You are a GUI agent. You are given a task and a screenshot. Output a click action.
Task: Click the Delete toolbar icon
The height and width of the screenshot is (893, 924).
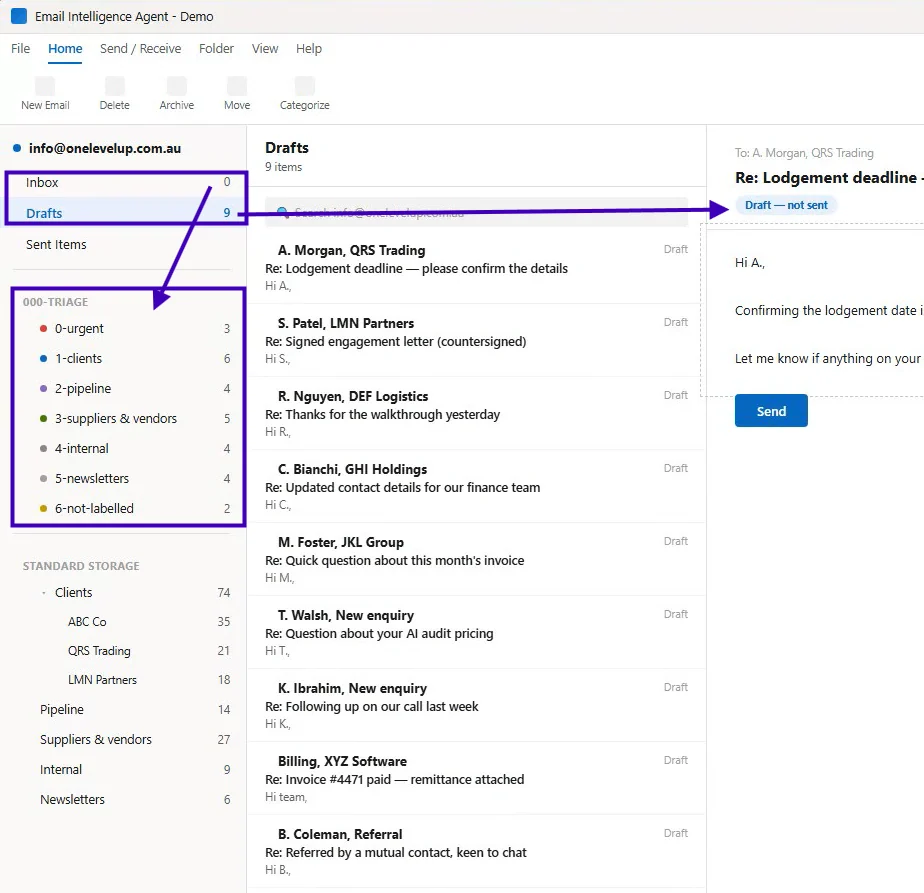point(114,86)
